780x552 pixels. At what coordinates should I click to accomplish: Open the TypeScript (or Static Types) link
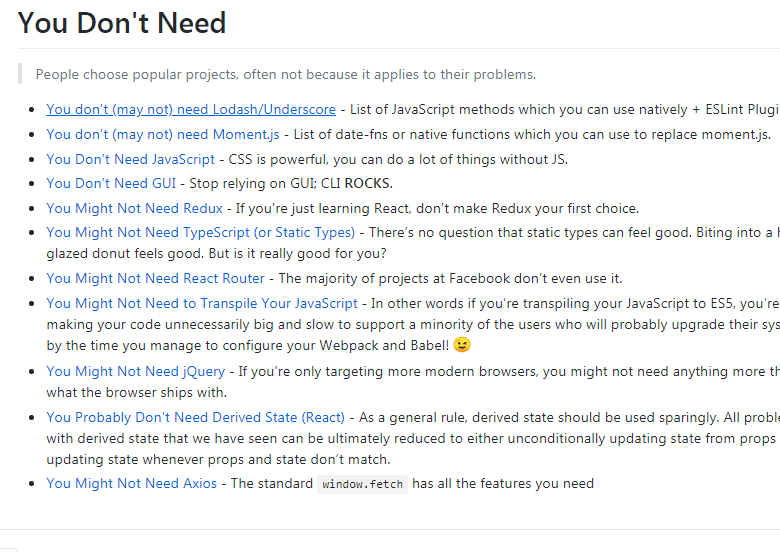200,233
